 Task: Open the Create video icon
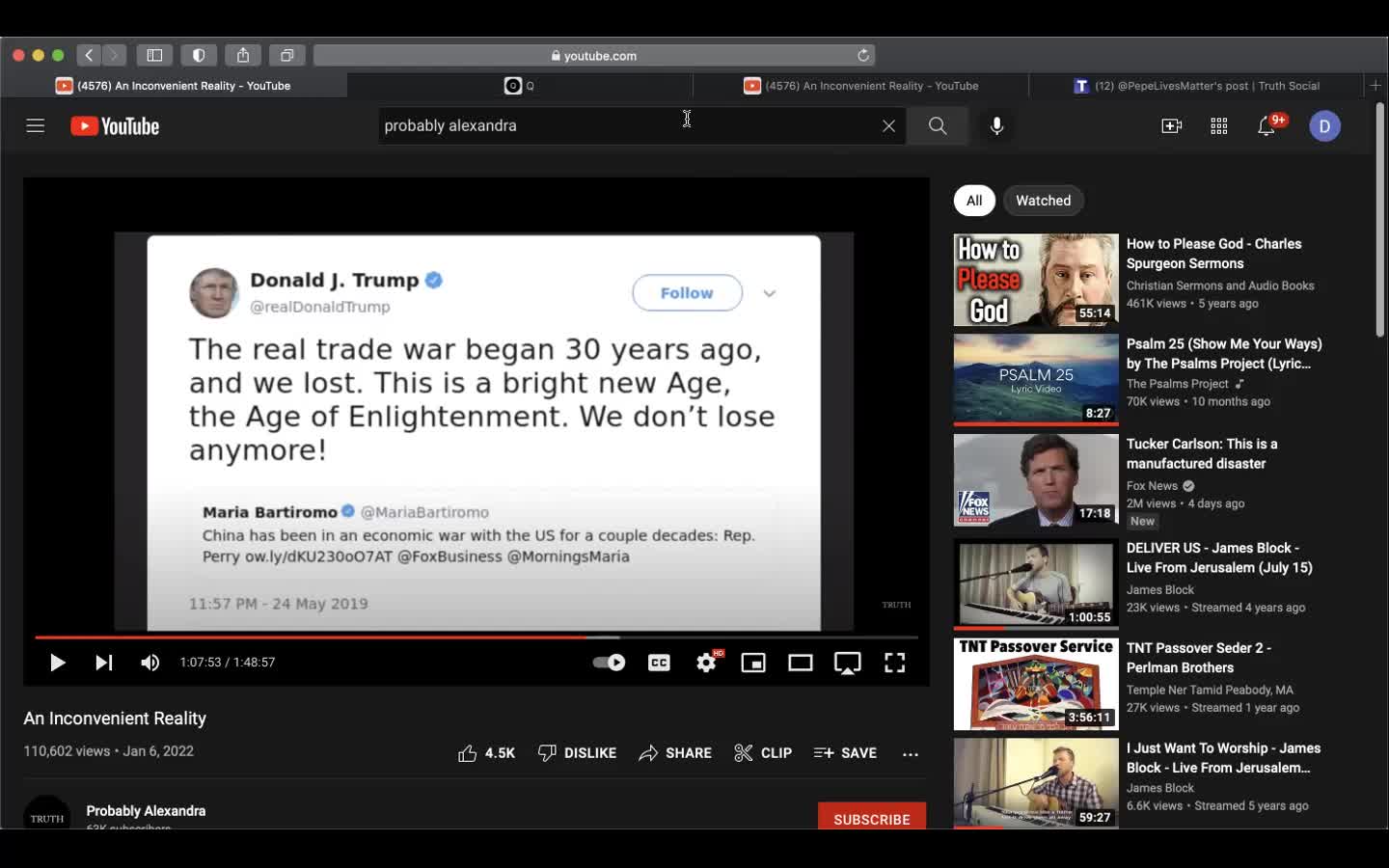click(x=1171, y=125)
